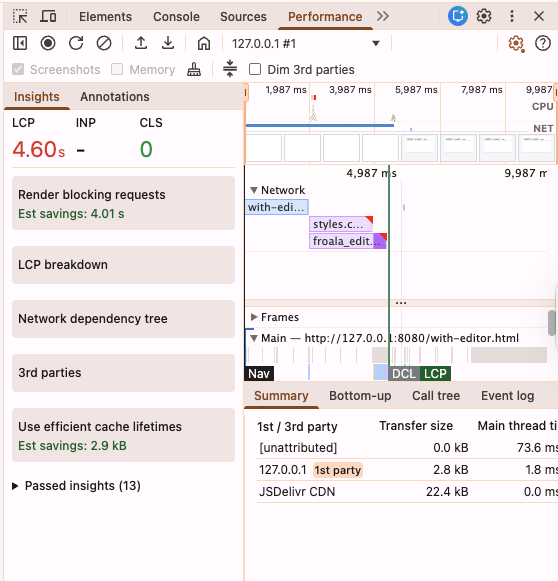Select the froala_edit... network request bar

pyautogui.click(x=348, y=241)
